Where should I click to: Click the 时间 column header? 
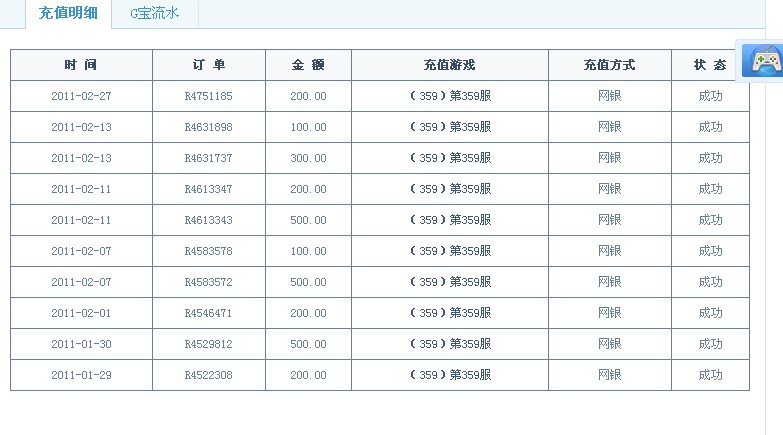81,65
